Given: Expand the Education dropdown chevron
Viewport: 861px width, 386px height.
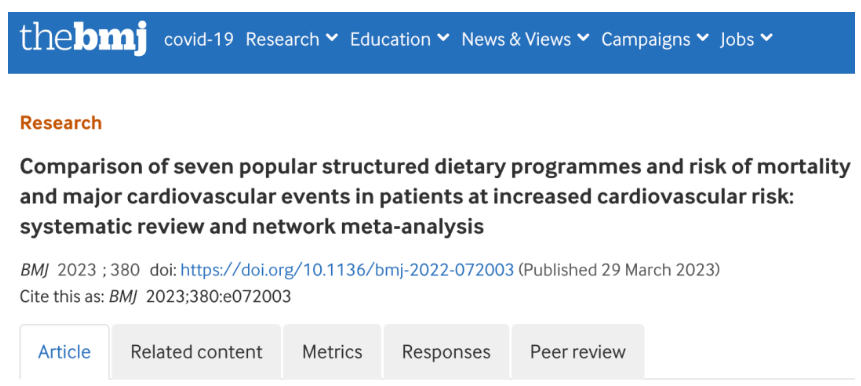Looking at the screenshot, I should tap(443, 38).
